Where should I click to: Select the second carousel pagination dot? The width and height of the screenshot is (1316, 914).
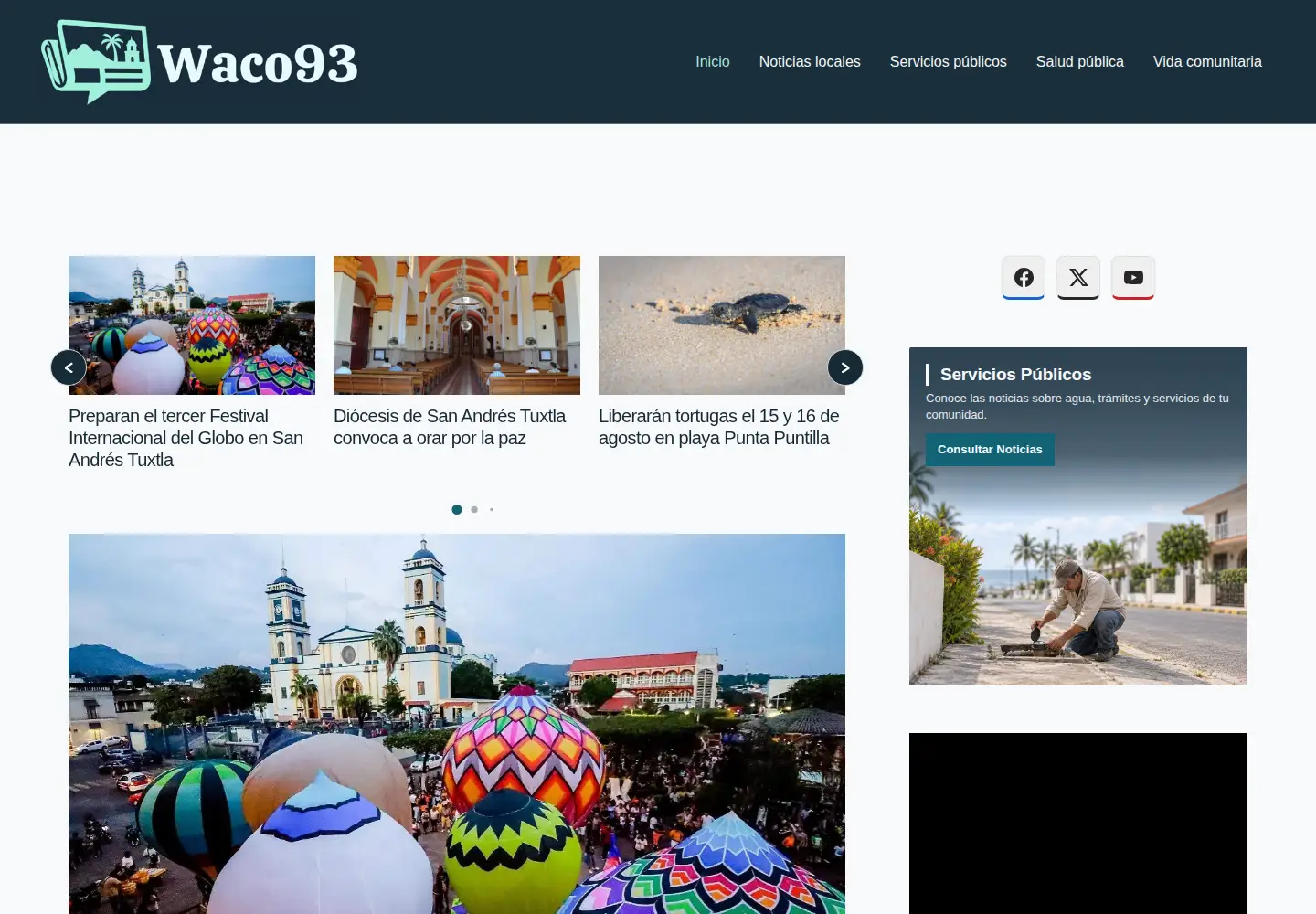pos(474,509)
